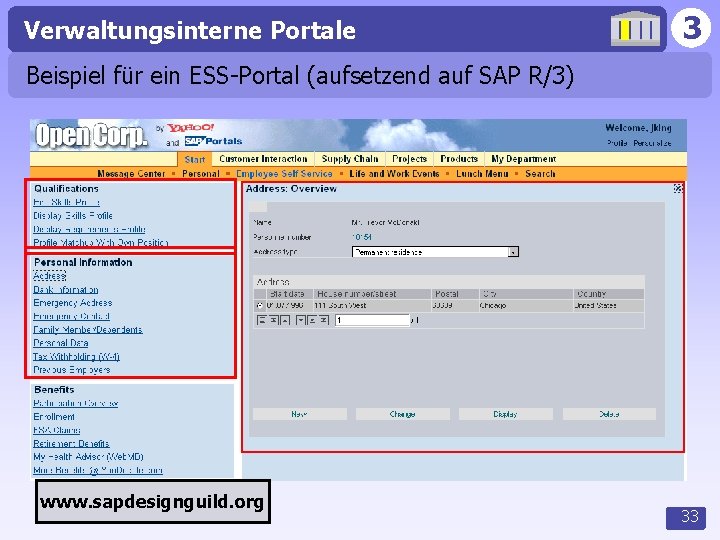720x540 pixels.
Task: Open the Previous Employers link
Action: tap(72, 370)
